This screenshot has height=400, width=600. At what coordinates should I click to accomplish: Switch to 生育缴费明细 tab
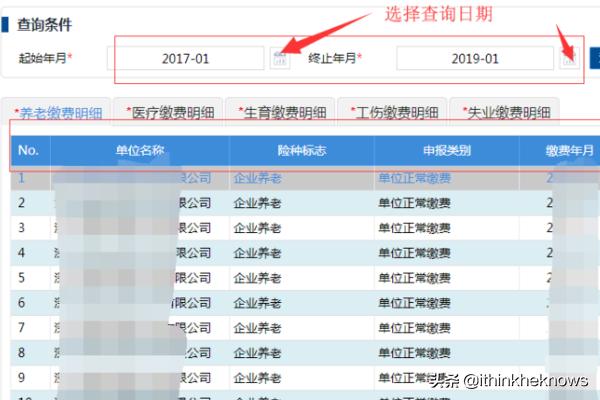pyautogui.click(x=280, y=112)
